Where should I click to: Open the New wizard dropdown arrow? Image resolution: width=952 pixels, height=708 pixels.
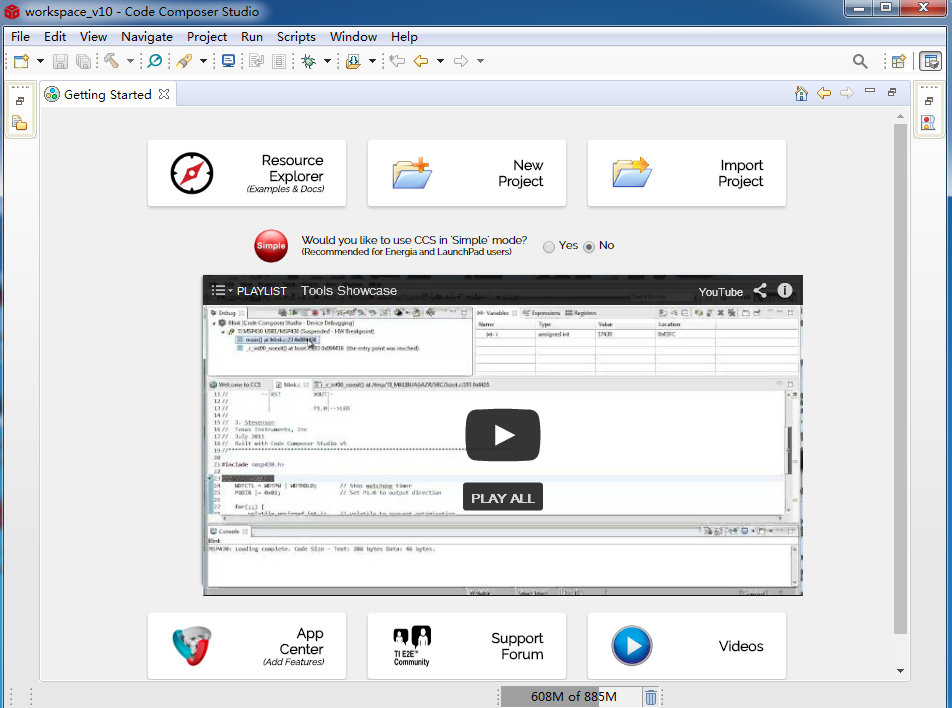(x=40, y=61)
